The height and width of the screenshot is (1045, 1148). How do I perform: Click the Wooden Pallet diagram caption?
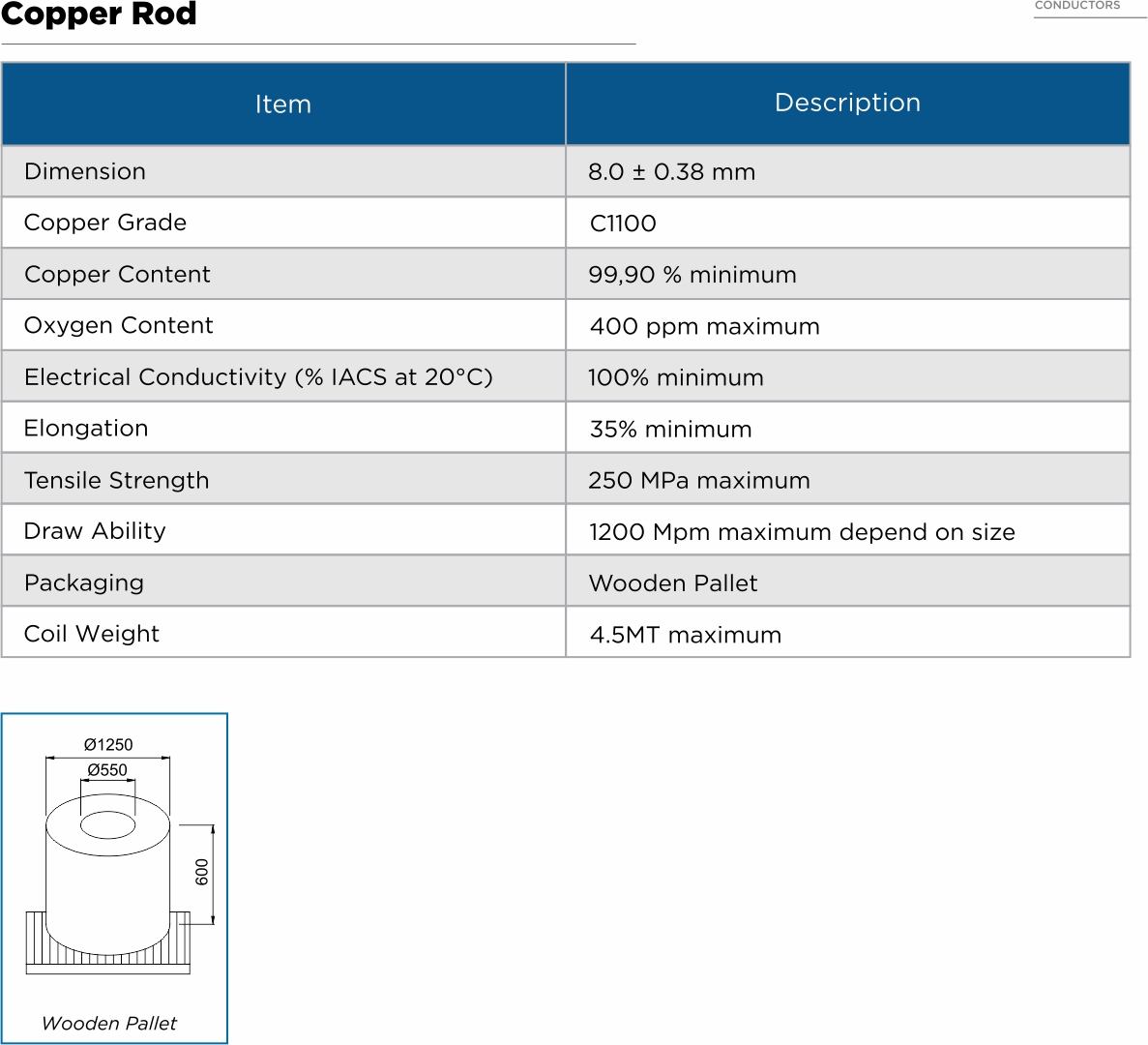point(109,1023)
